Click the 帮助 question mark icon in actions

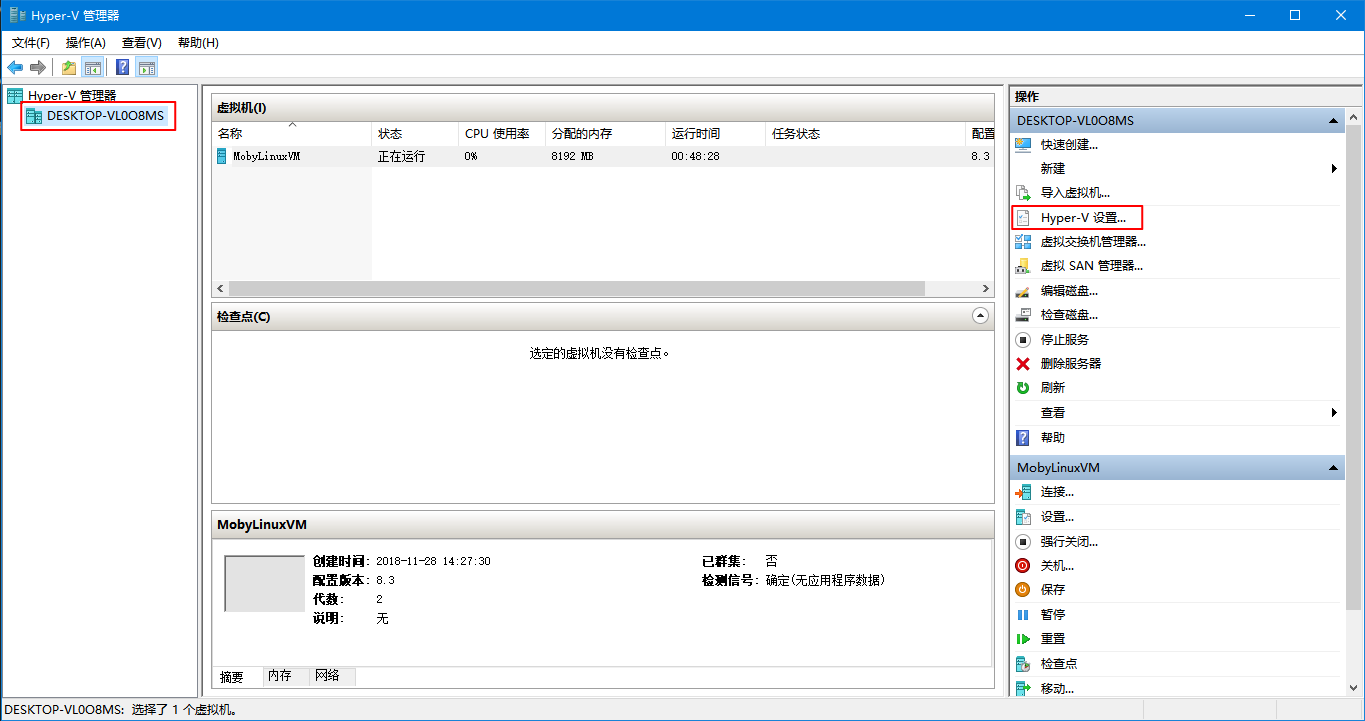(x=1023, y=437)
